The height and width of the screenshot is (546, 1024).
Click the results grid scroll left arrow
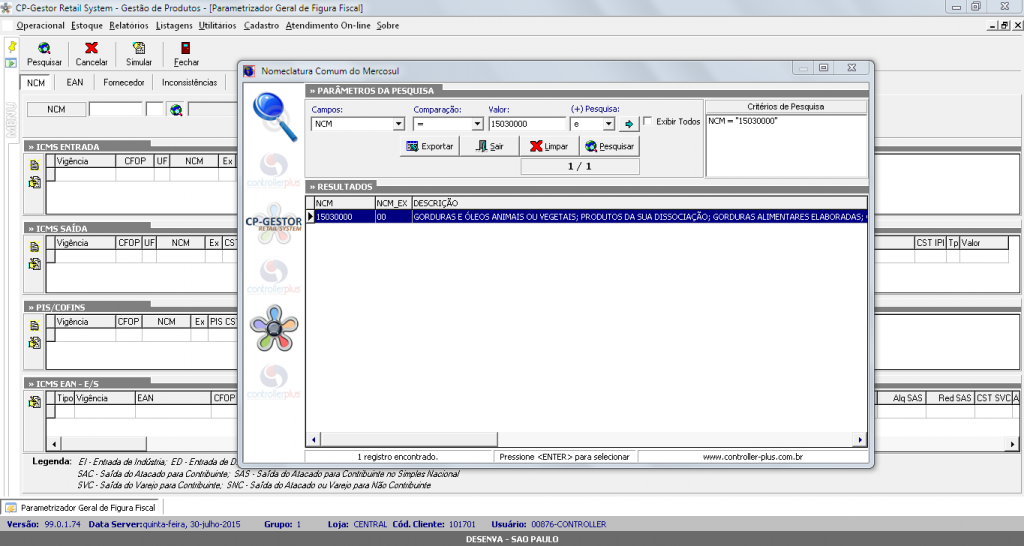click(313, 439)
